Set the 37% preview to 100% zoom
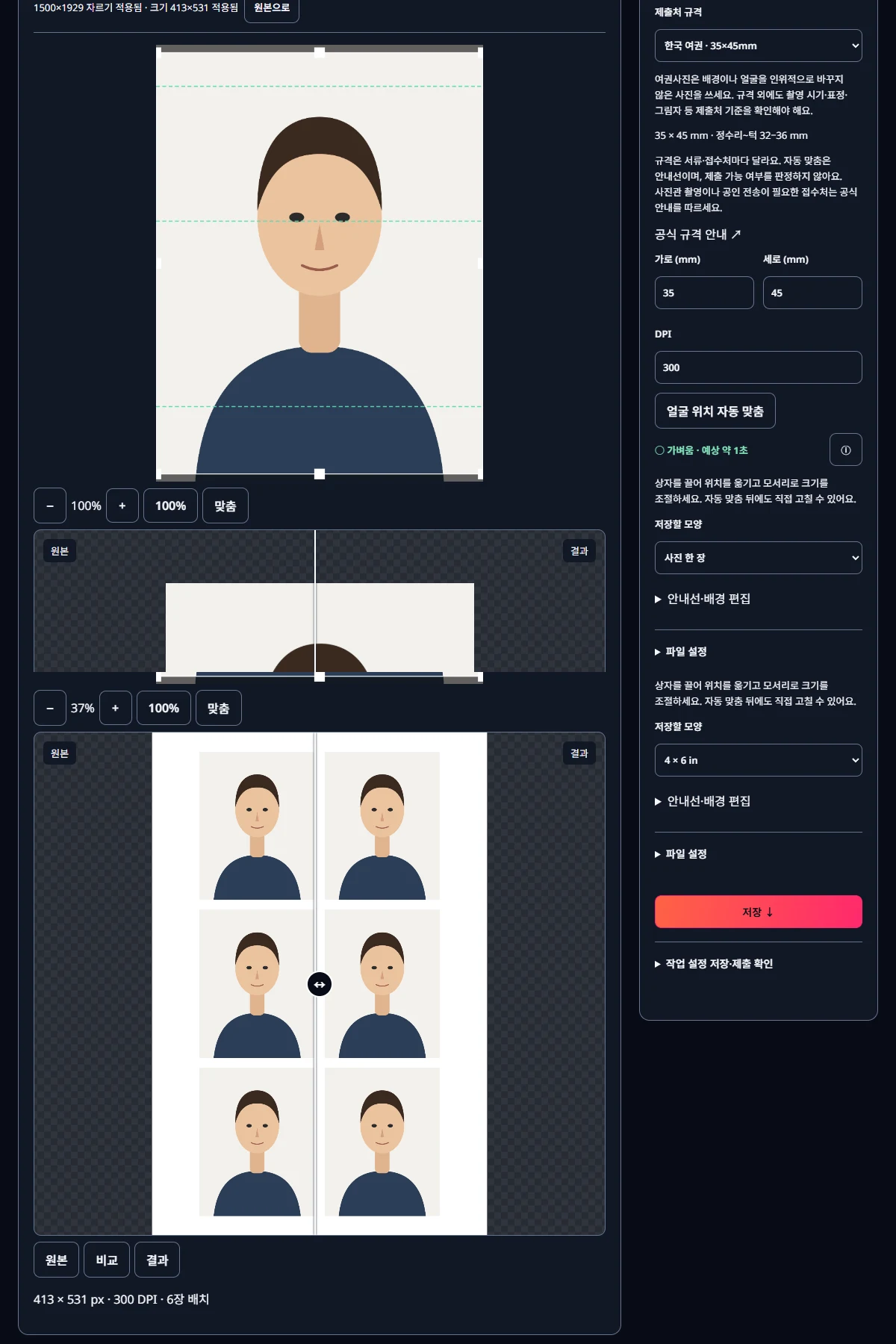The image size is (896, 1344). click(x=164, y=708)
